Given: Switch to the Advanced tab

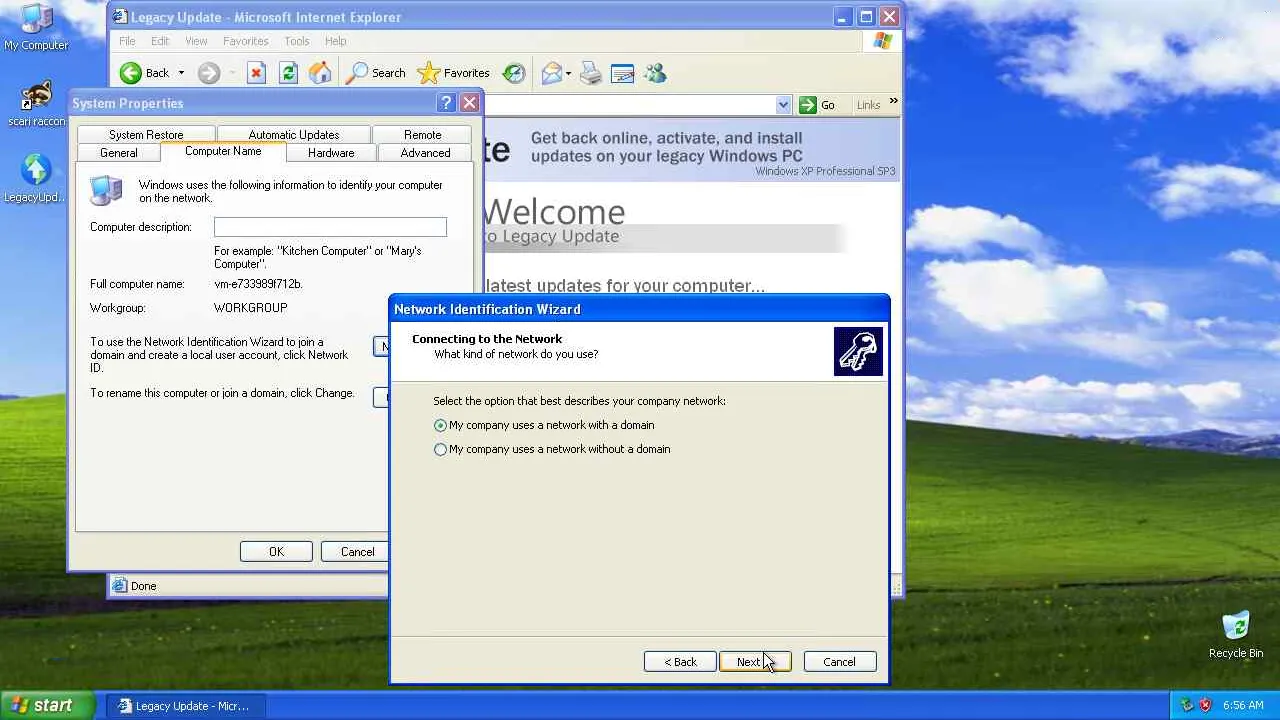Looking at the screenshot, I should (x=425, y=153).
